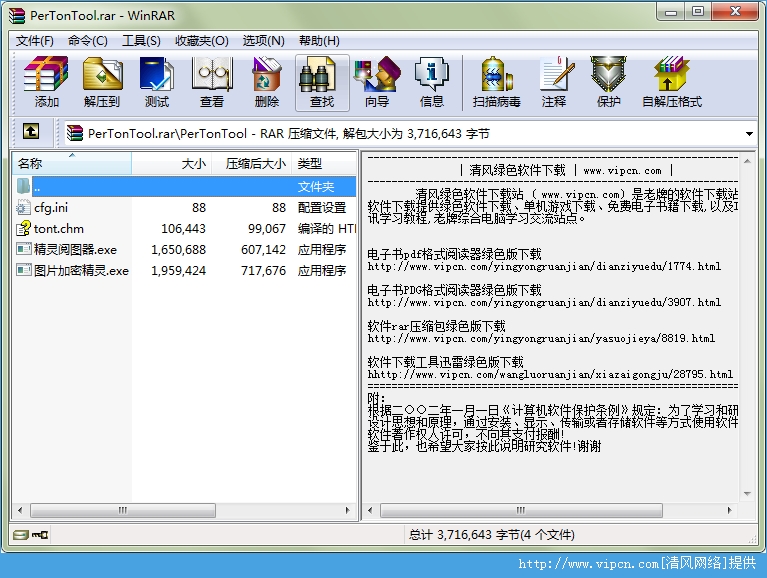The image size is (767, 578).
Task: Click the file list horizontal scrollbar thumb
Action: pos(123,511)
